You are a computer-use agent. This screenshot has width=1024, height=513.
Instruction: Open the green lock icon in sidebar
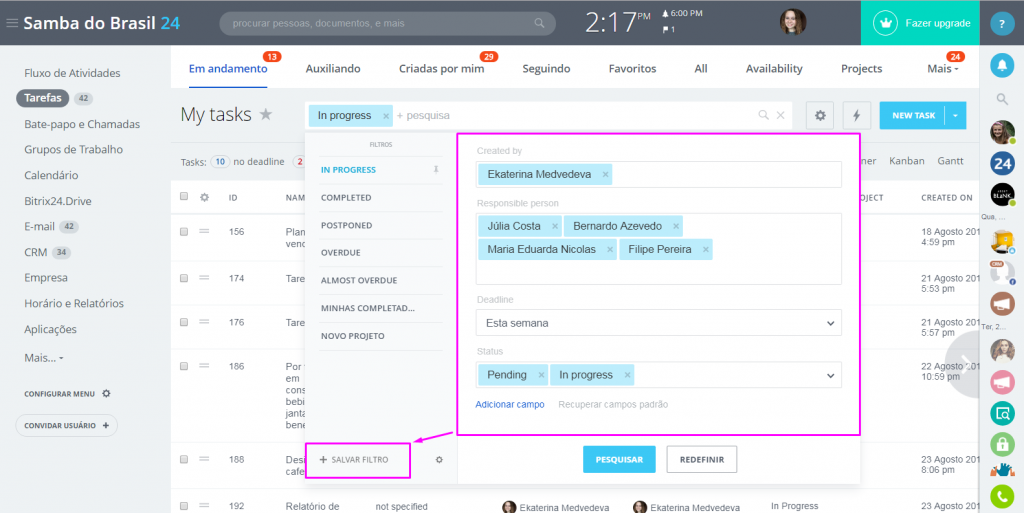[1002, 444]
